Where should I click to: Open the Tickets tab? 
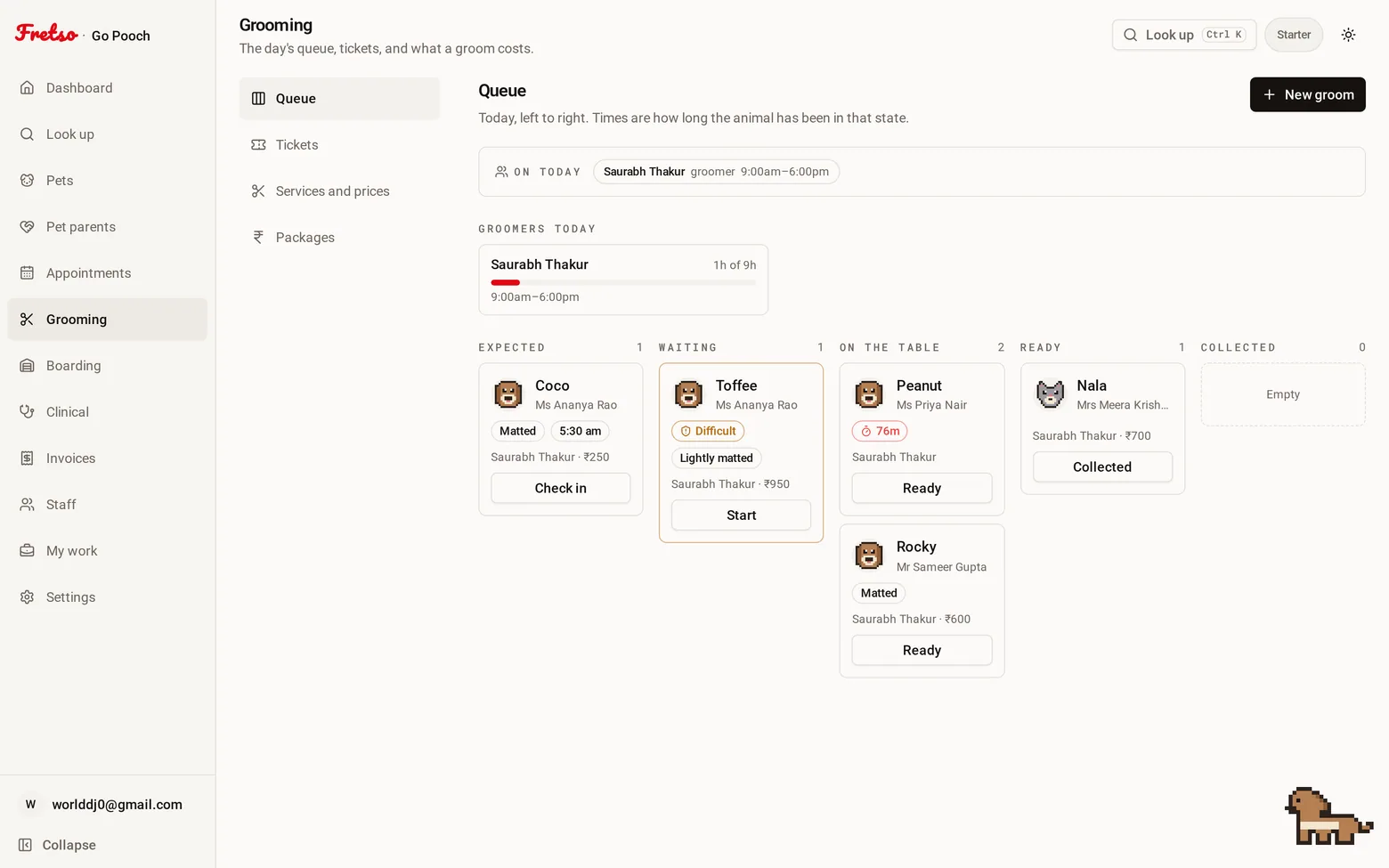click(x=339, y=144)
